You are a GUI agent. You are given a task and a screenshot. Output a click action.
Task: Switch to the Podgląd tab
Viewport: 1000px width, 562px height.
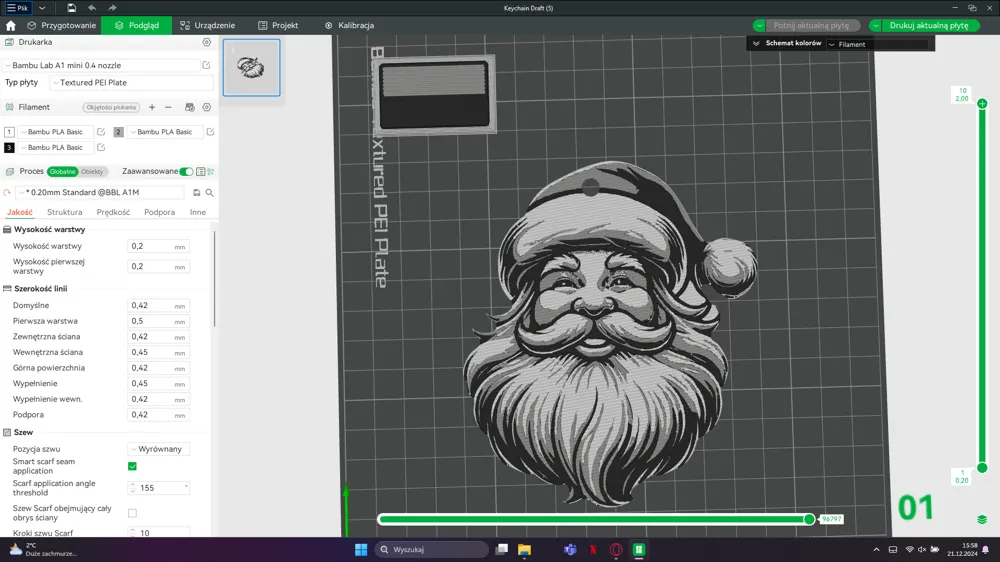pos(136,26)
